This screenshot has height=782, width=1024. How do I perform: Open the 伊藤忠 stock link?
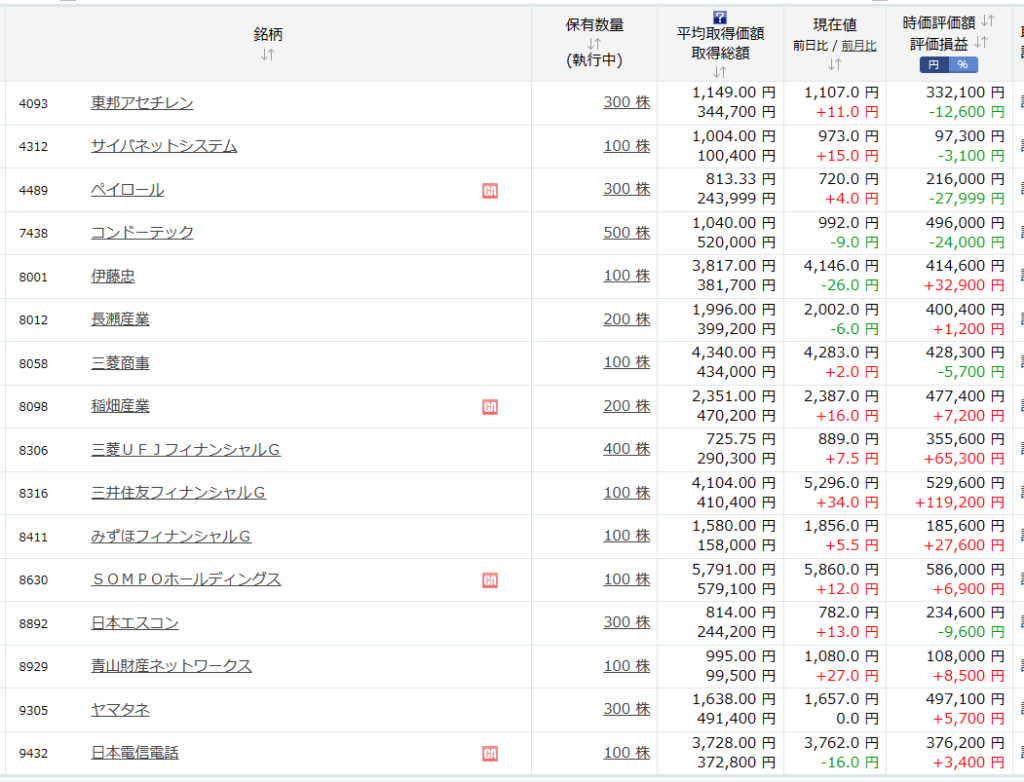113,276
